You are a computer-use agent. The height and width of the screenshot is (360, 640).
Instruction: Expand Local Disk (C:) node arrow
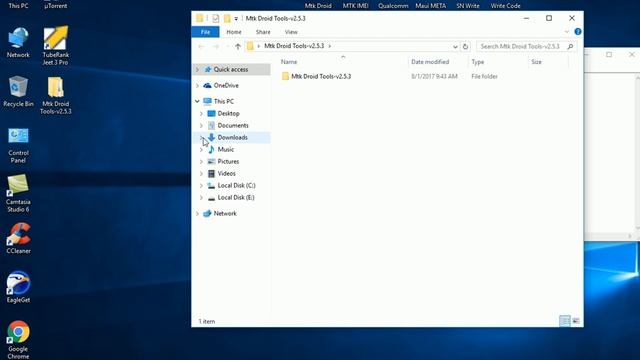[x=201, y=185]
